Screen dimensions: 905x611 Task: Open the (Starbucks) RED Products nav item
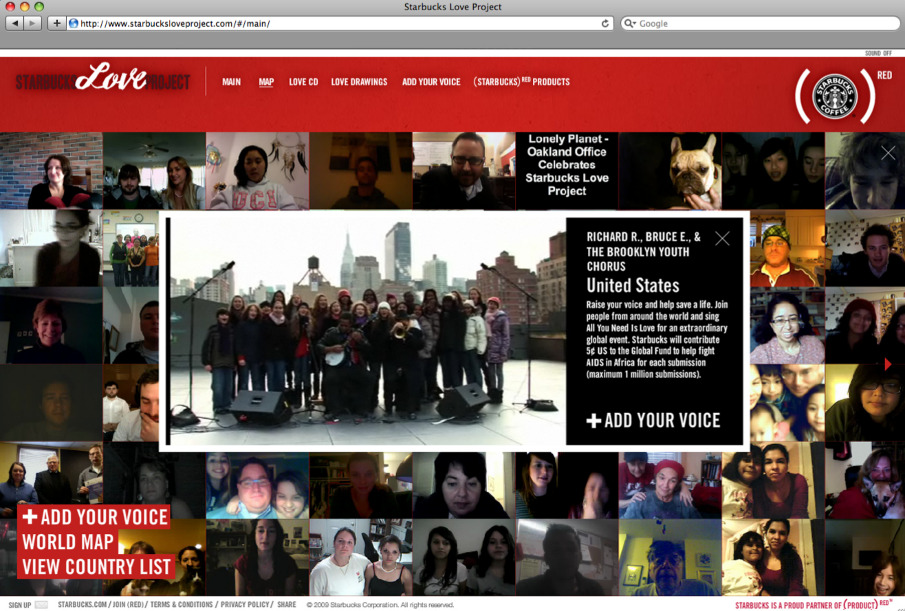(x=522, y=82)
